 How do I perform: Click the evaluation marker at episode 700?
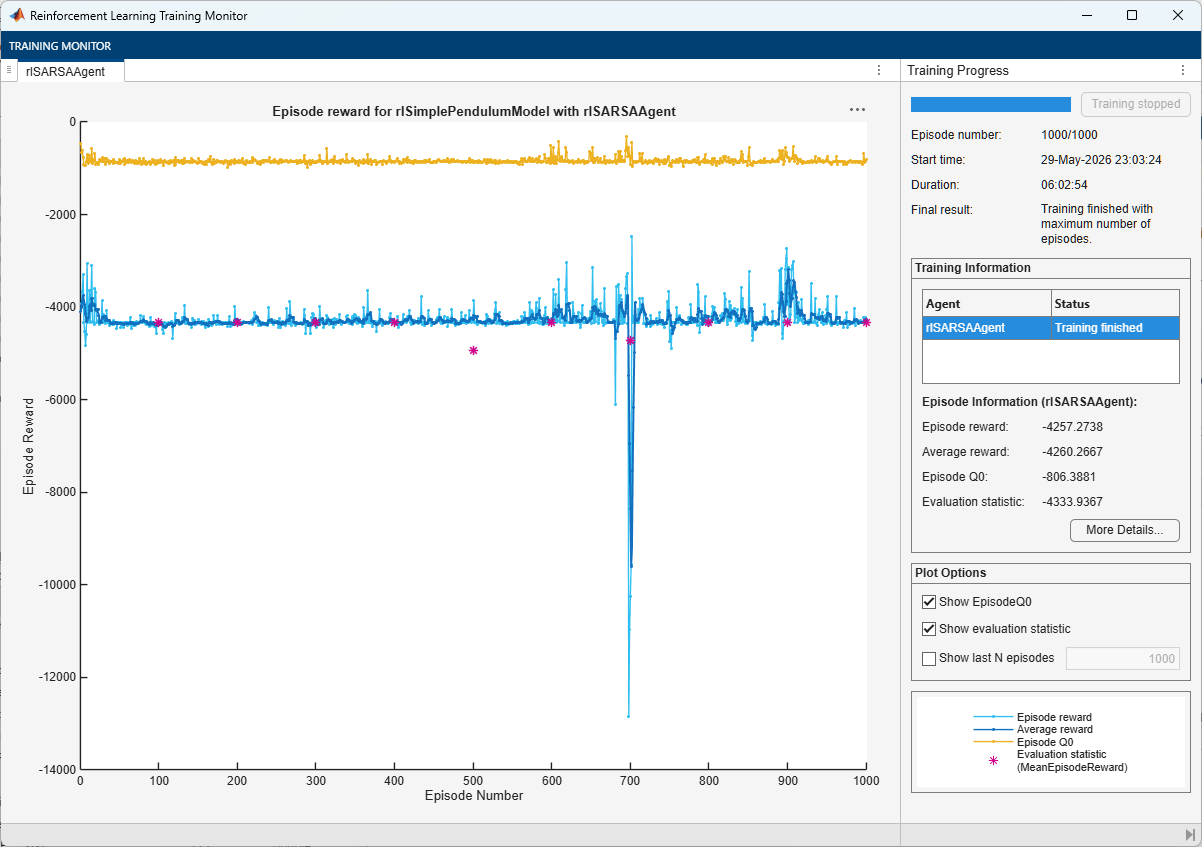tap(630, 341)
